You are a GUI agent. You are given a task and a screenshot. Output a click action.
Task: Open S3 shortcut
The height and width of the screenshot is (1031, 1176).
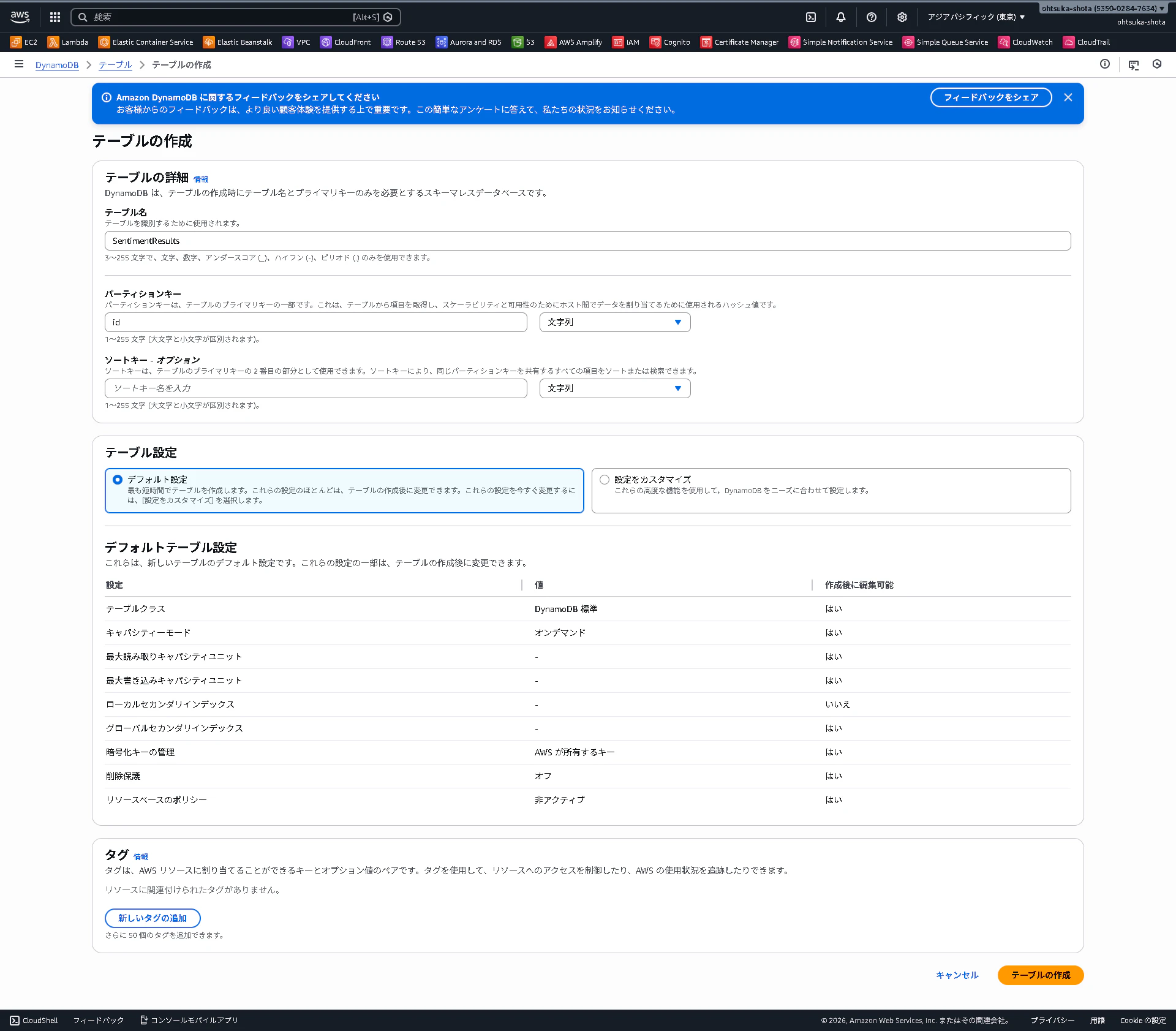pyautogui.click(x=524, y=42)
